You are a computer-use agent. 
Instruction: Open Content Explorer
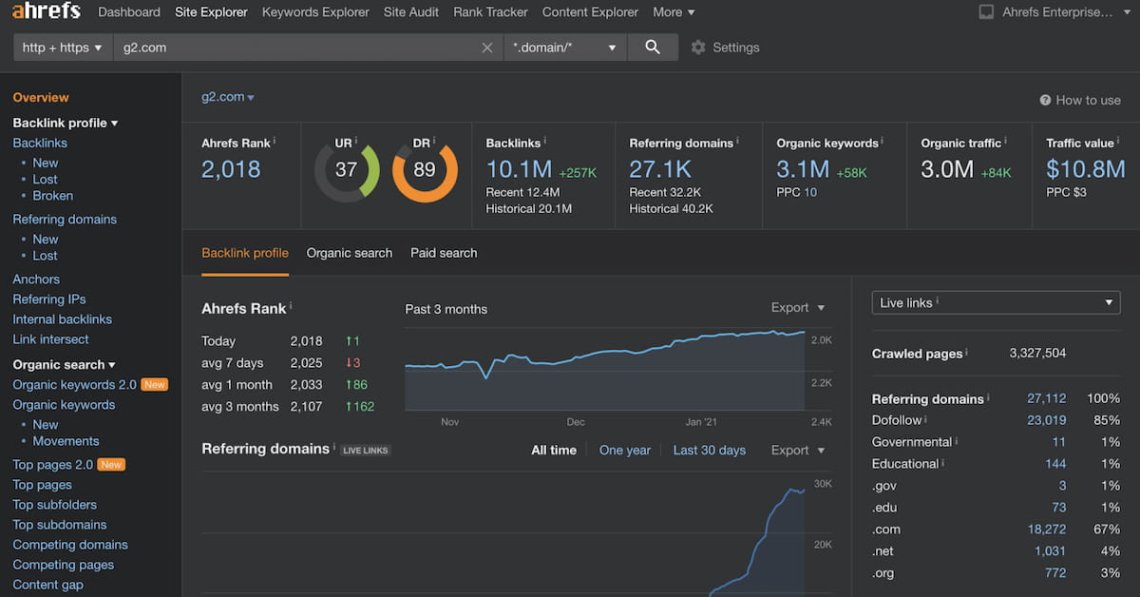click(x=590, y=12)
